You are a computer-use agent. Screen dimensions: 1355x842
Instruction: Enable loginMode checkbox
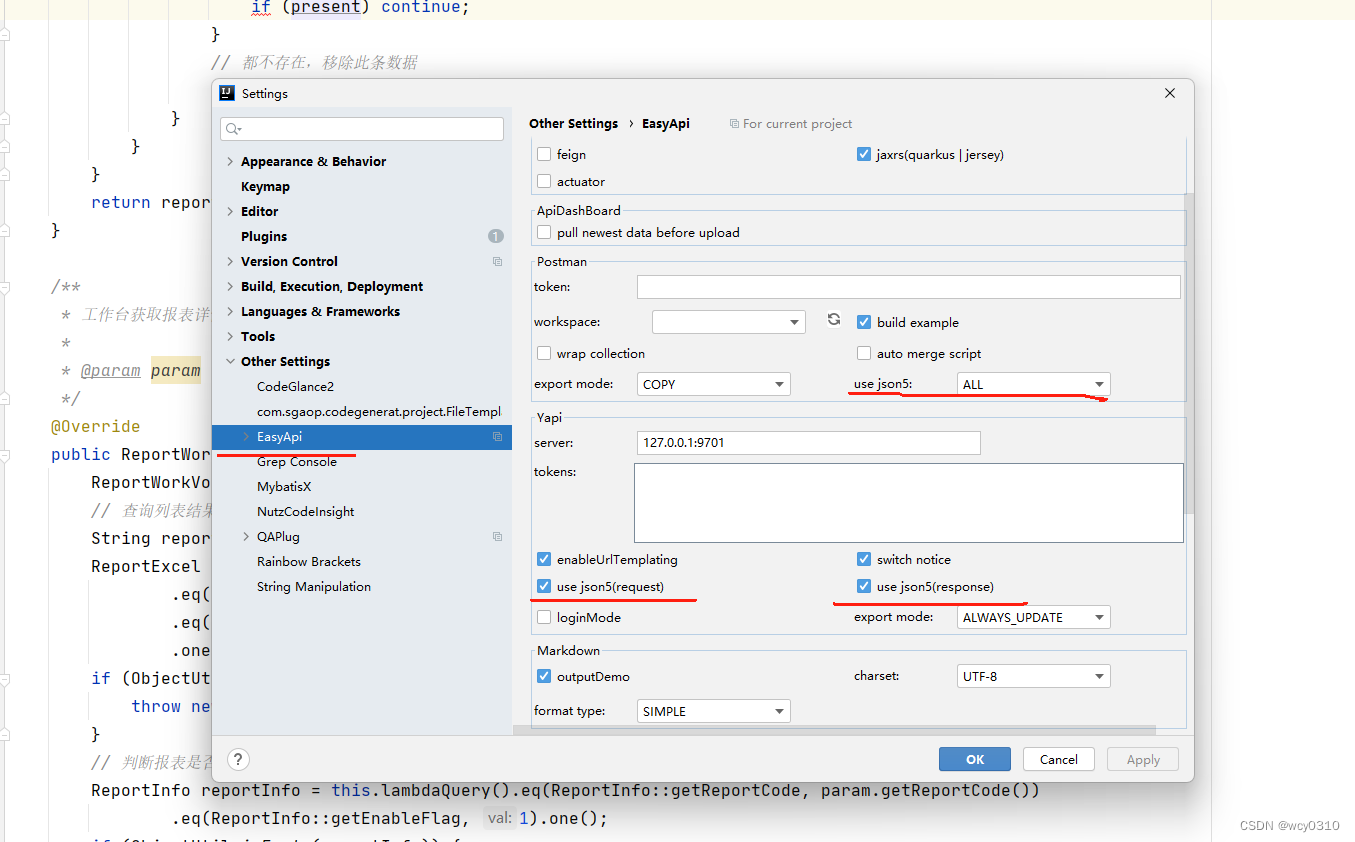pyautogui.click(x=544, y=618)
